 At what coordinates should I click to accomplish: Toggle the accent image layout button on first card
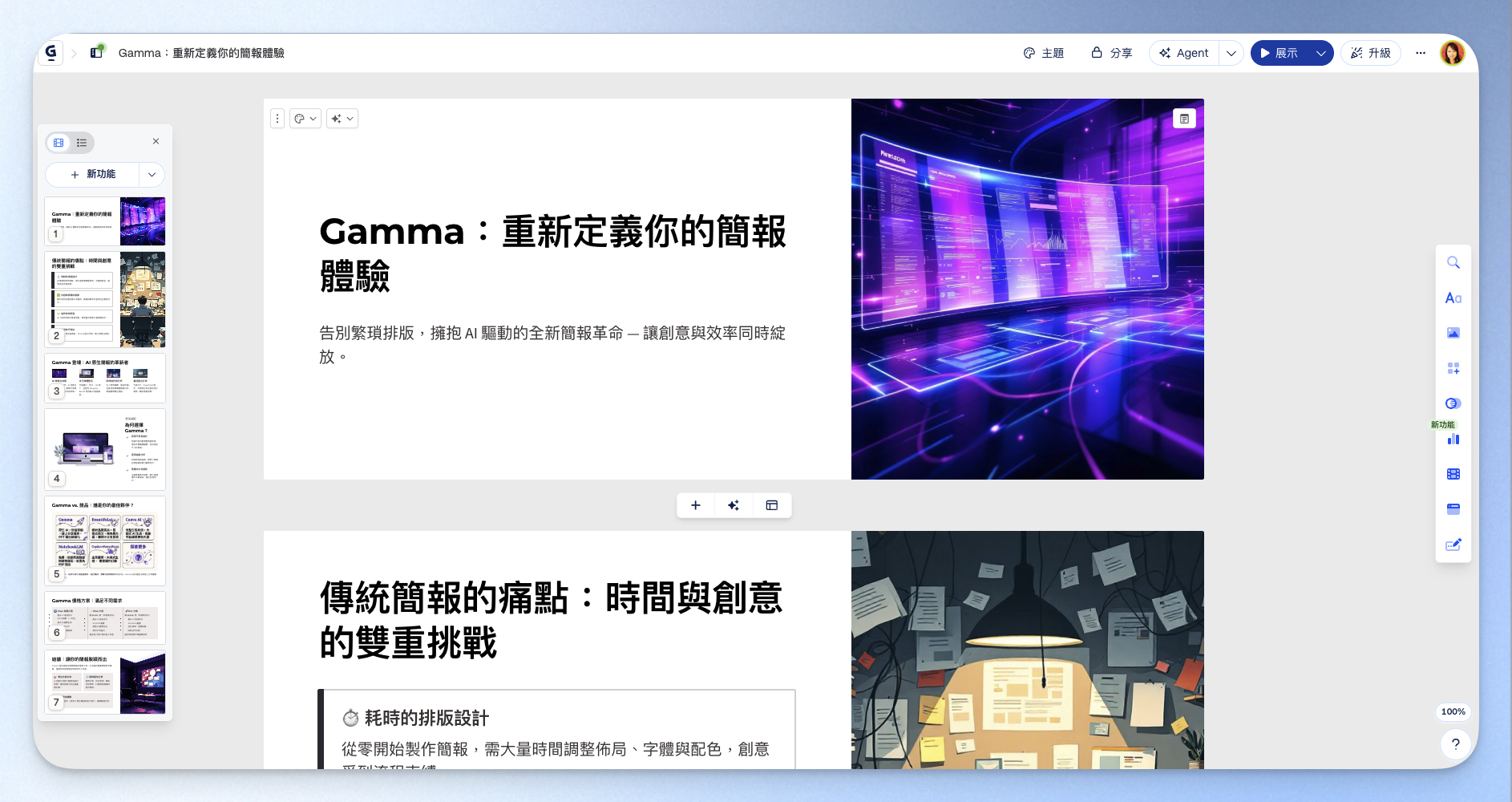(x=1184, y=119)
